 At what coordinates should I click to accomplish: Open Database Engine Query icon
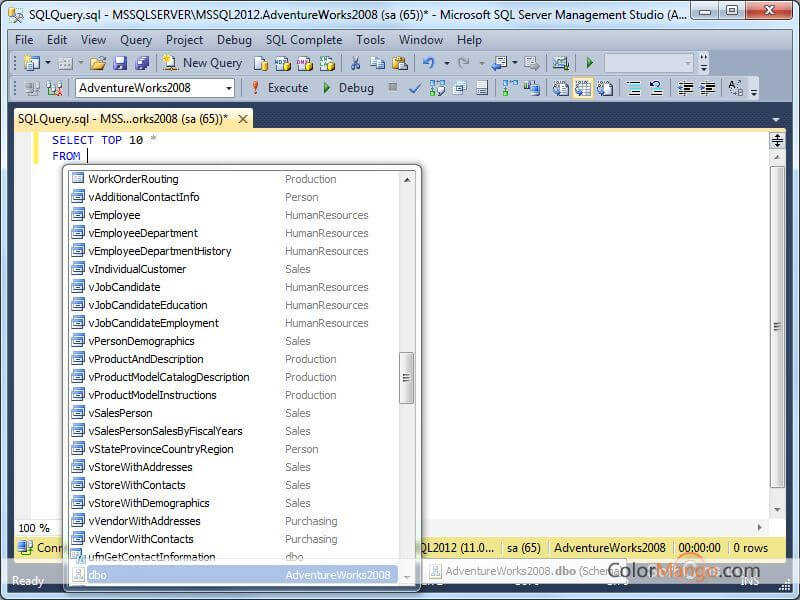click(261, 63)
